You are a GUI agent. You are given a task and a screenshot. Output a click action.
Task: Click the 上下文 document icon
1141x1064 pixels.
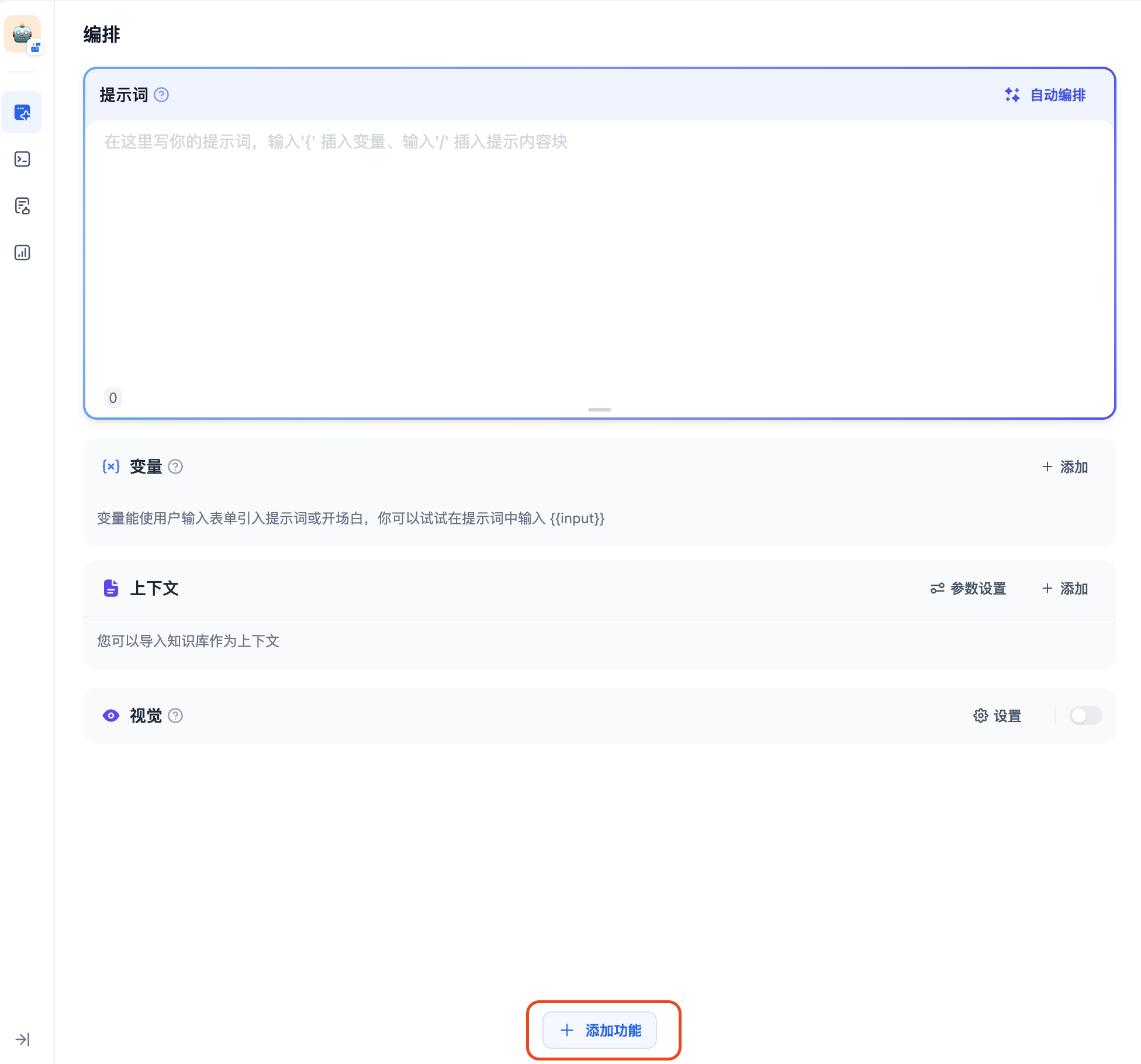(x=111, y=588)
